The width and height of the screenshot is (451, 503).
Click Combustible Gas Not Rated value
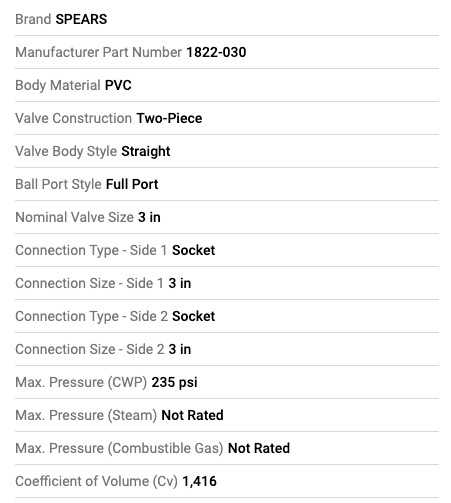pos(259,448)
